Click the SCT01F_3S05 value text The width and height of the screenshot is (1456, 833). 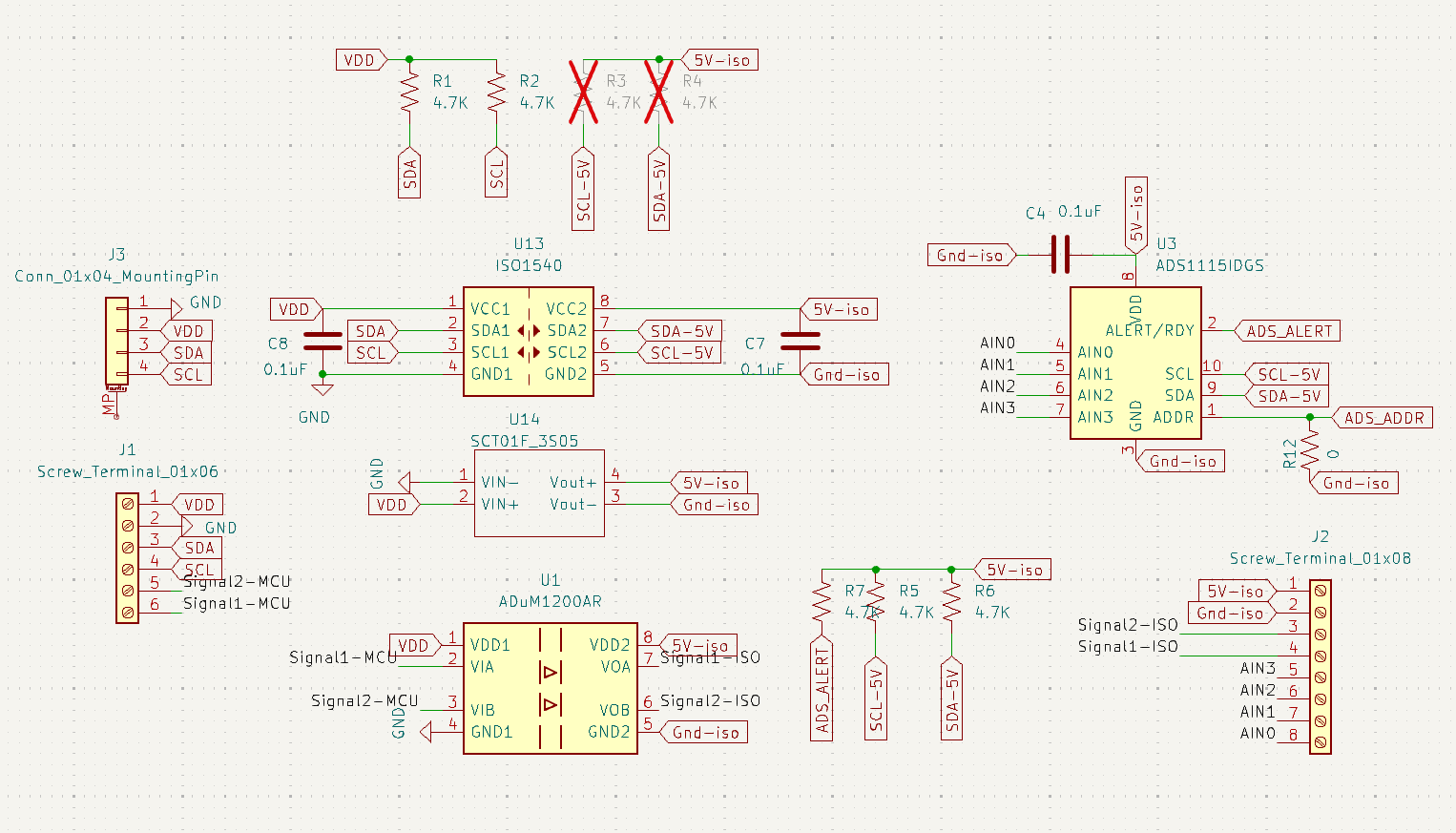(524, 441)
